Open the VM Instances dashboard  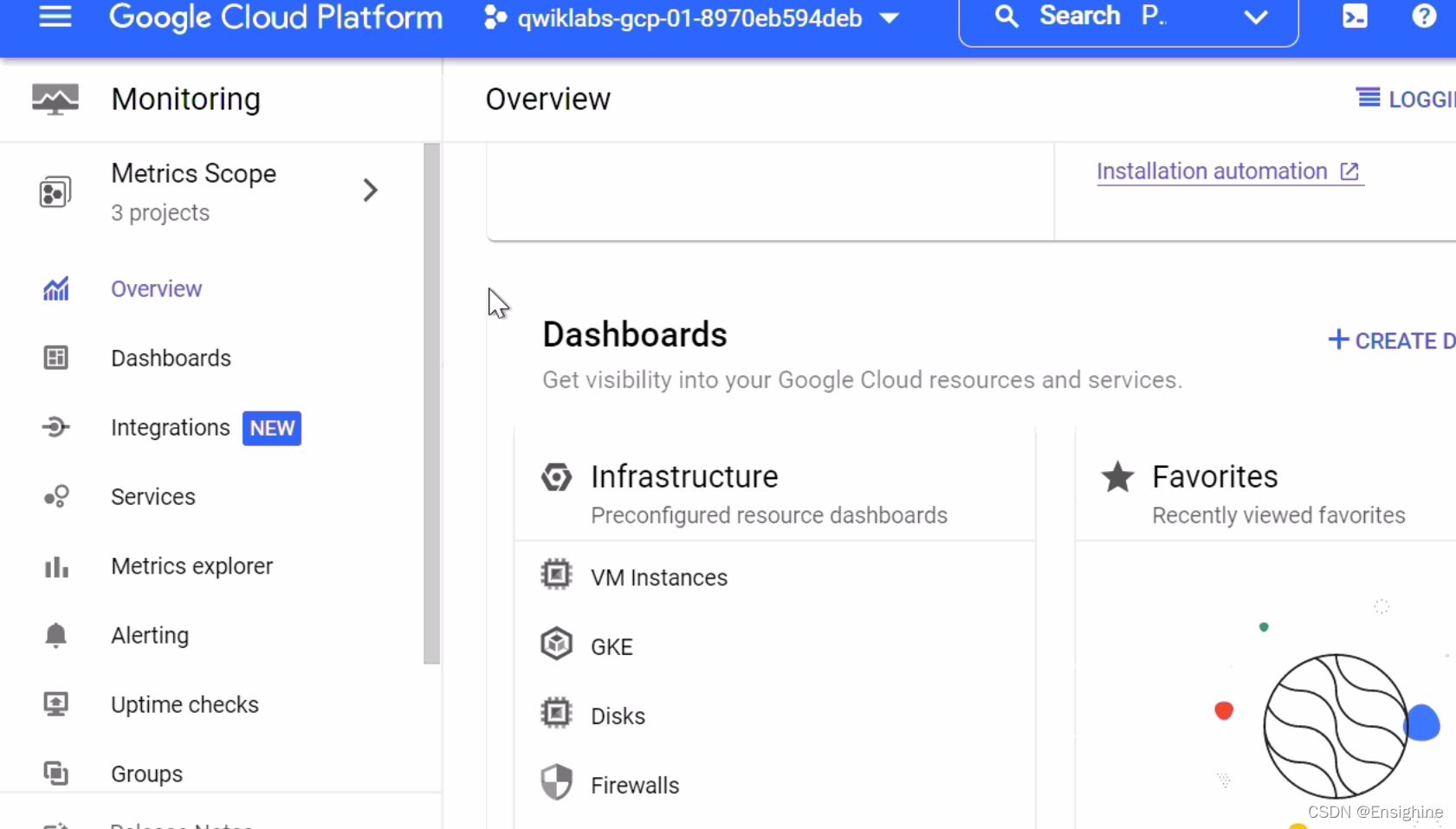[x=658, y=578]
